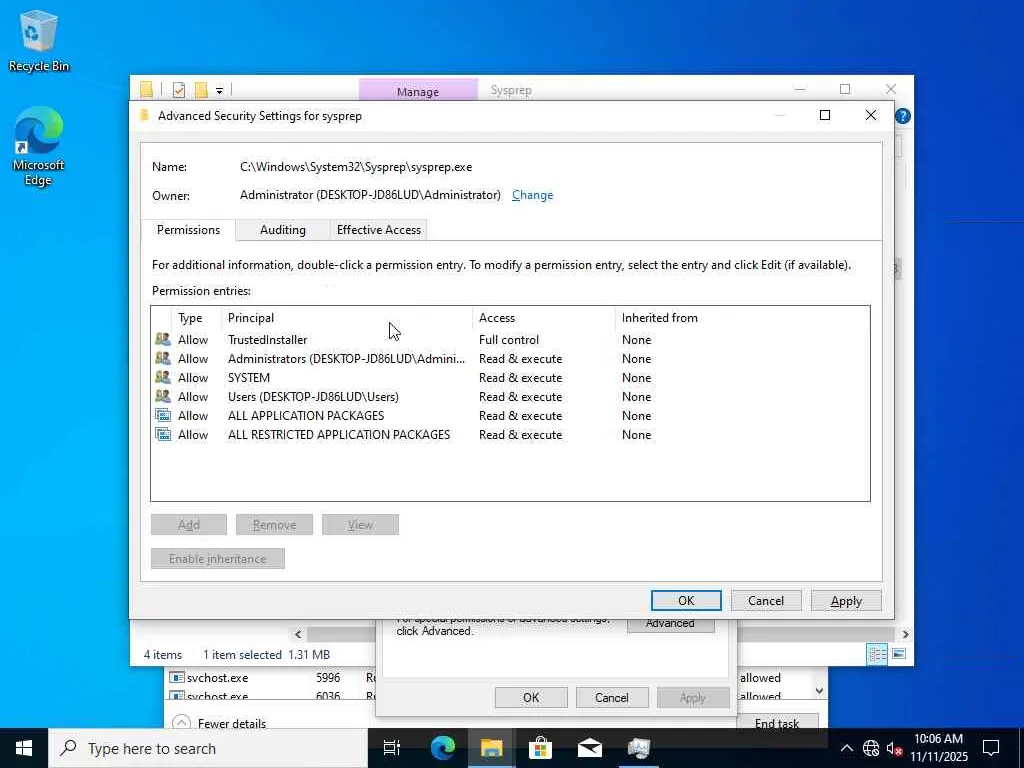The image size is (1024, 768).
Task: Switch Explorer to large icons view
Action: coord(899,654)
